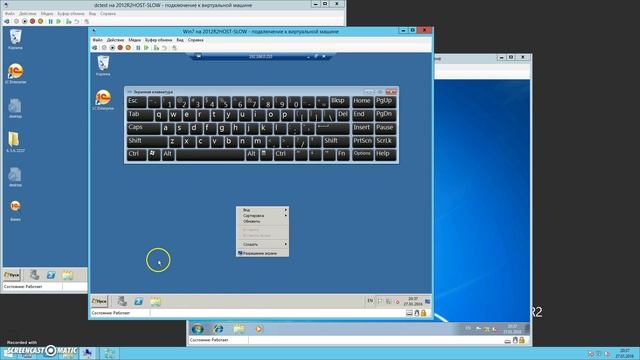Click Checkpoint icon in Win7 VM toolbar
The height and width of the screenshot is (360, 640).
(x=156, y=48)
